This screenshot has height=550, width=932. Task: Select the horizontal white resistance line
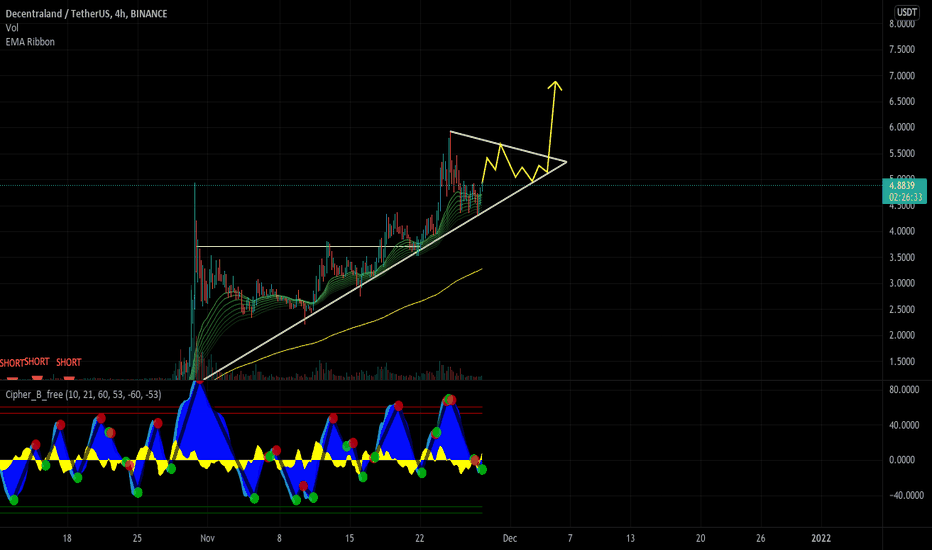pyautogui.click(x=308, y=246)
